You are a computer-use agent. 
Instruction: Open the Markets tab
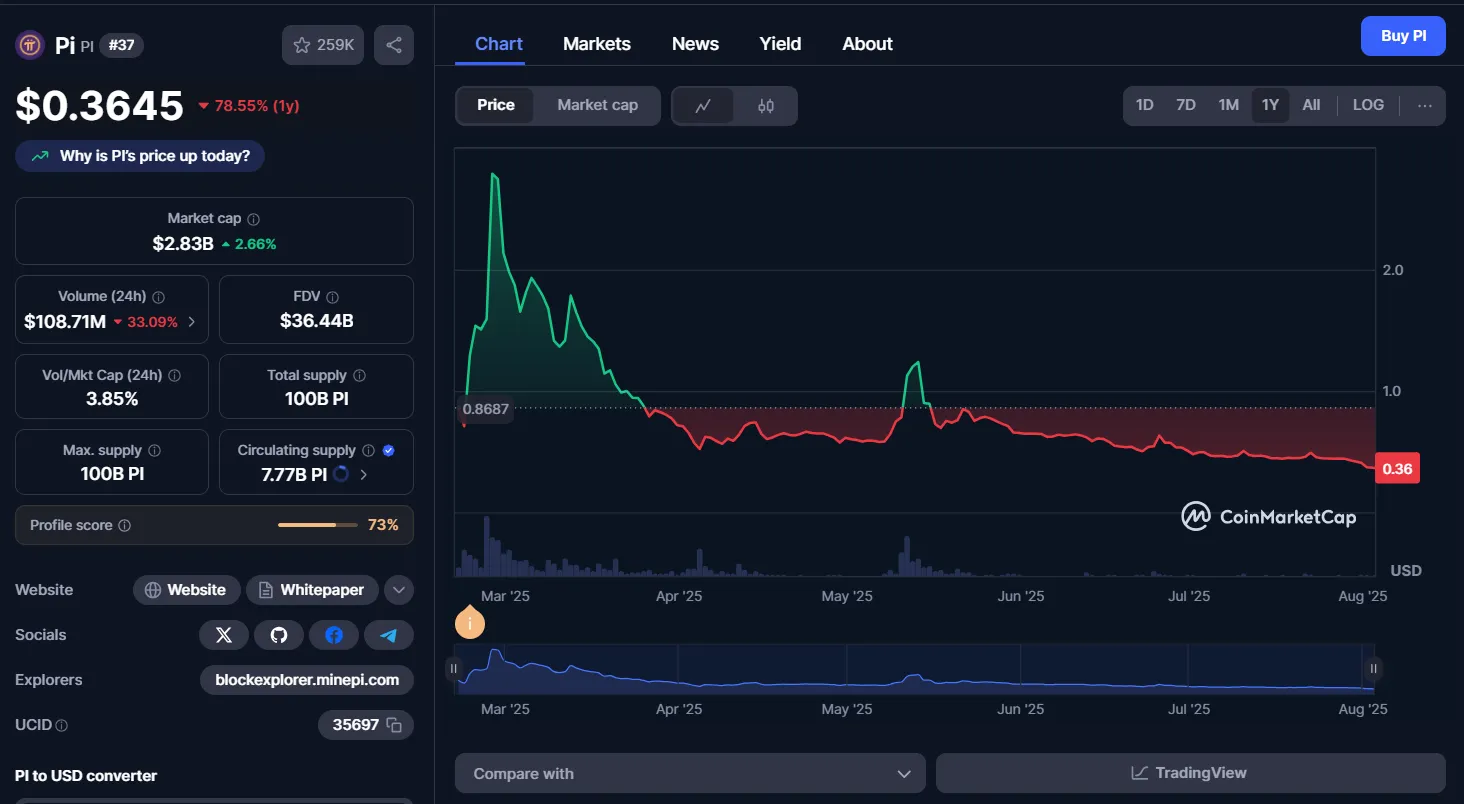click(x=597, y=44)
